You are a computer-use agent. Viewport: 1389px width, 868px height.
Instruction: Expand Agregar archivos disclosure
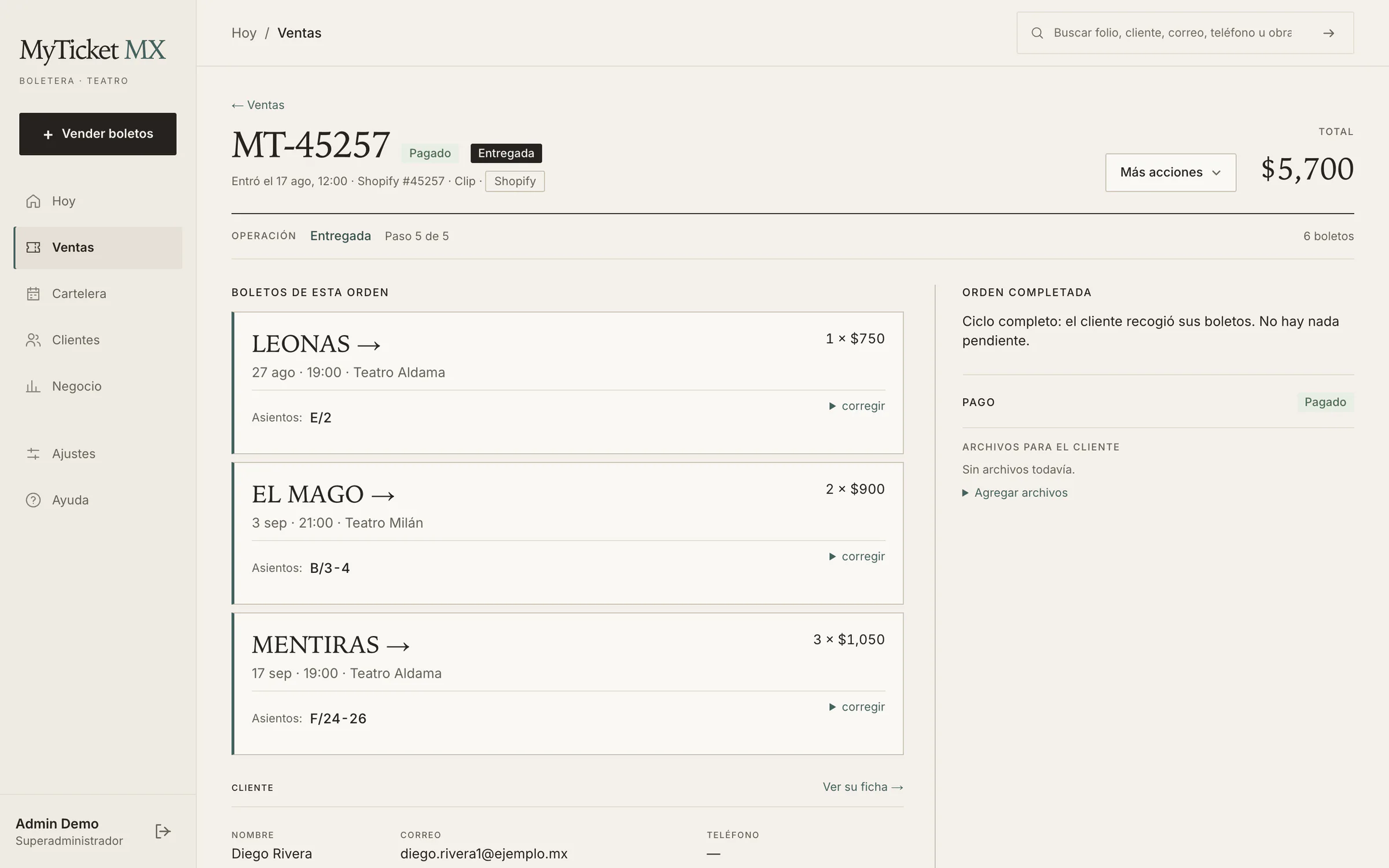click(1015, 492)
